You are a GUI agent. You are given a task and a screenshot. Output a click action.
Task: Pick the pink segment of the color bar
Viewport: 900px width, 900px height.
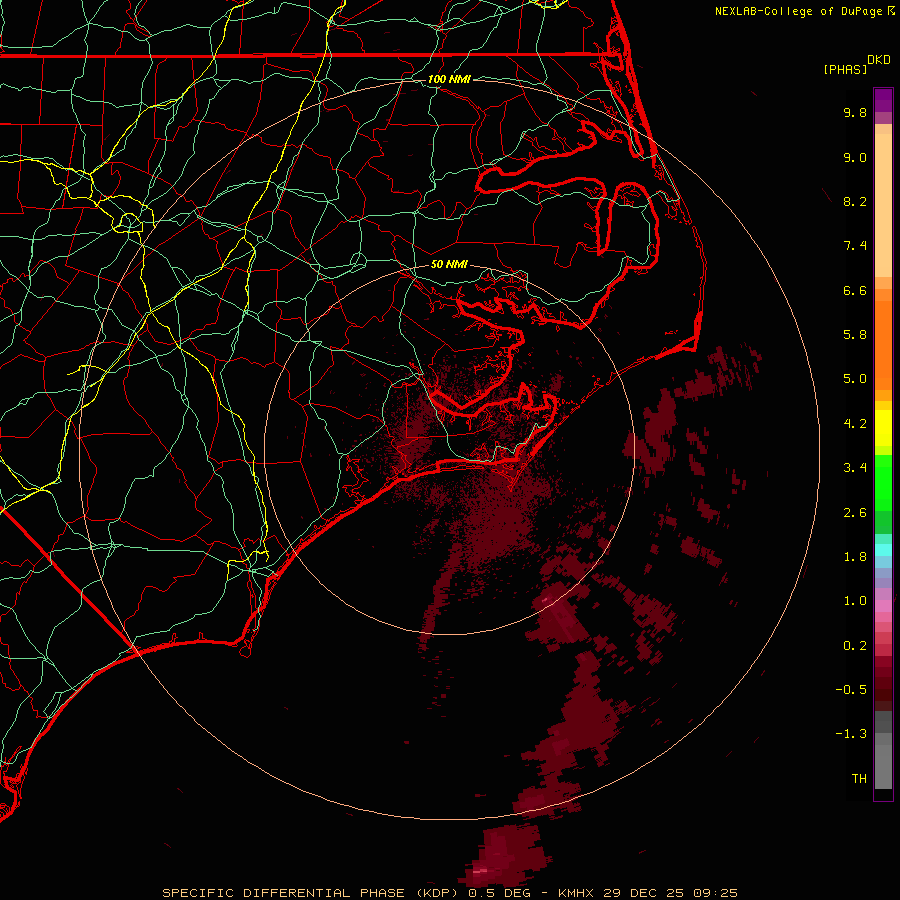883,606
